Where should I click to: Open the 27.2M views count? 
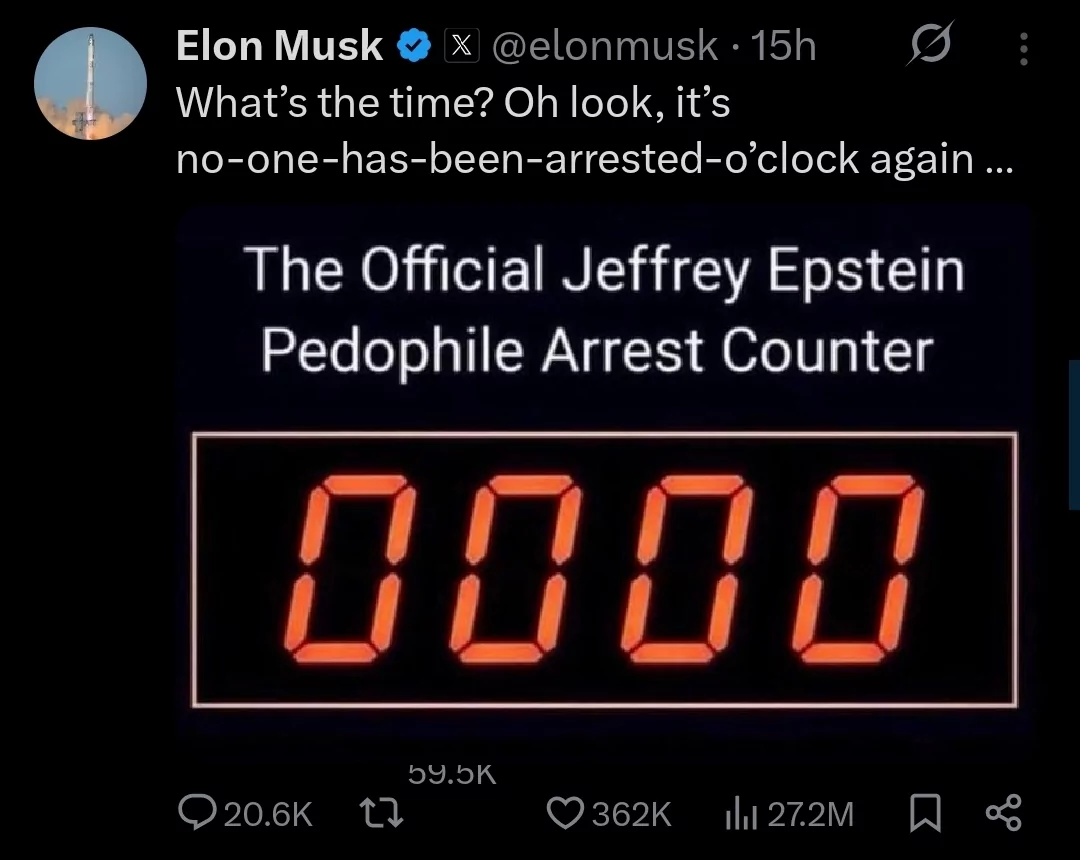pos(810,815)
